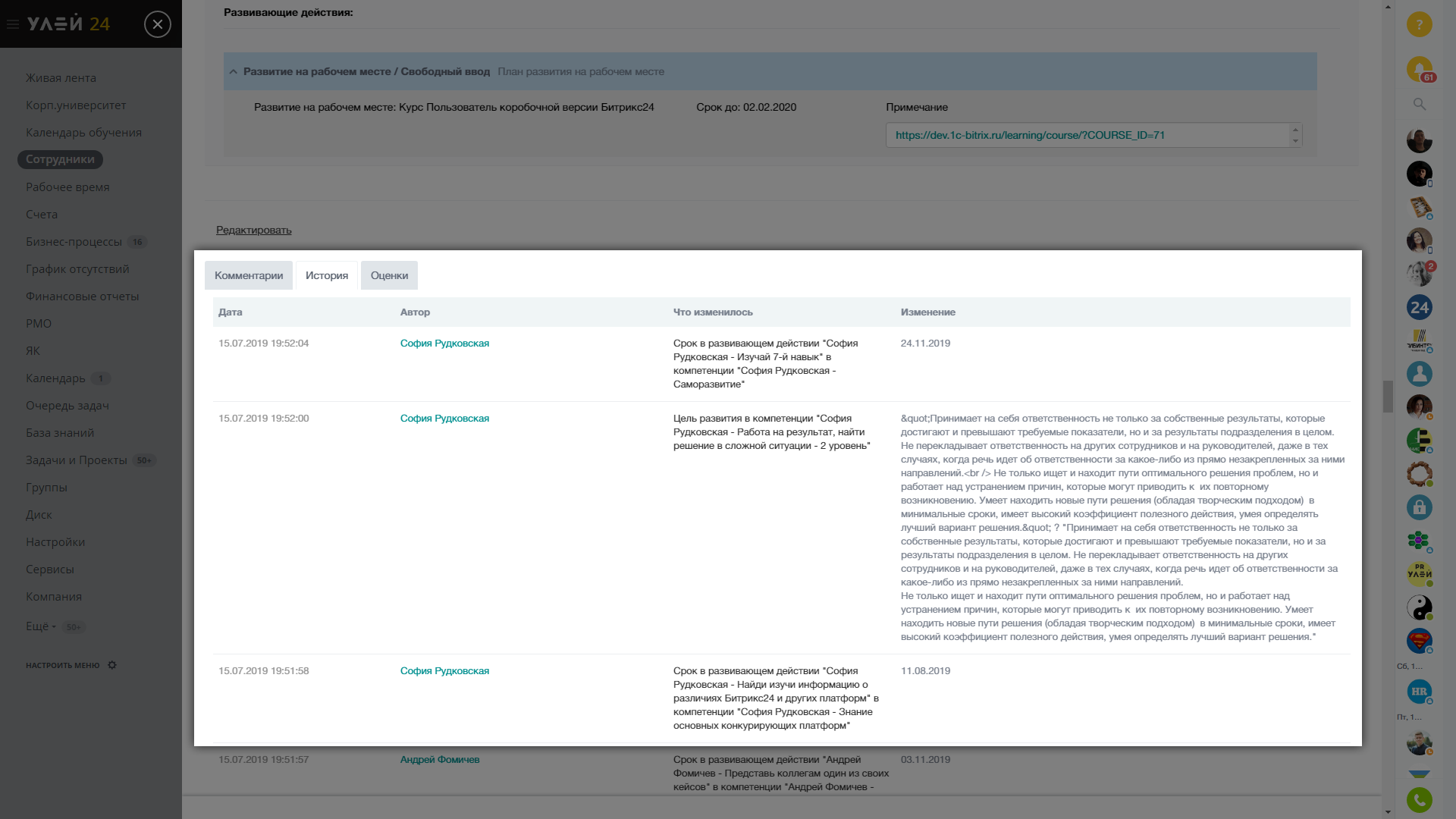Click the green phone call icon
Viewport: 1456px width, 819px height.
[1419, 799]
